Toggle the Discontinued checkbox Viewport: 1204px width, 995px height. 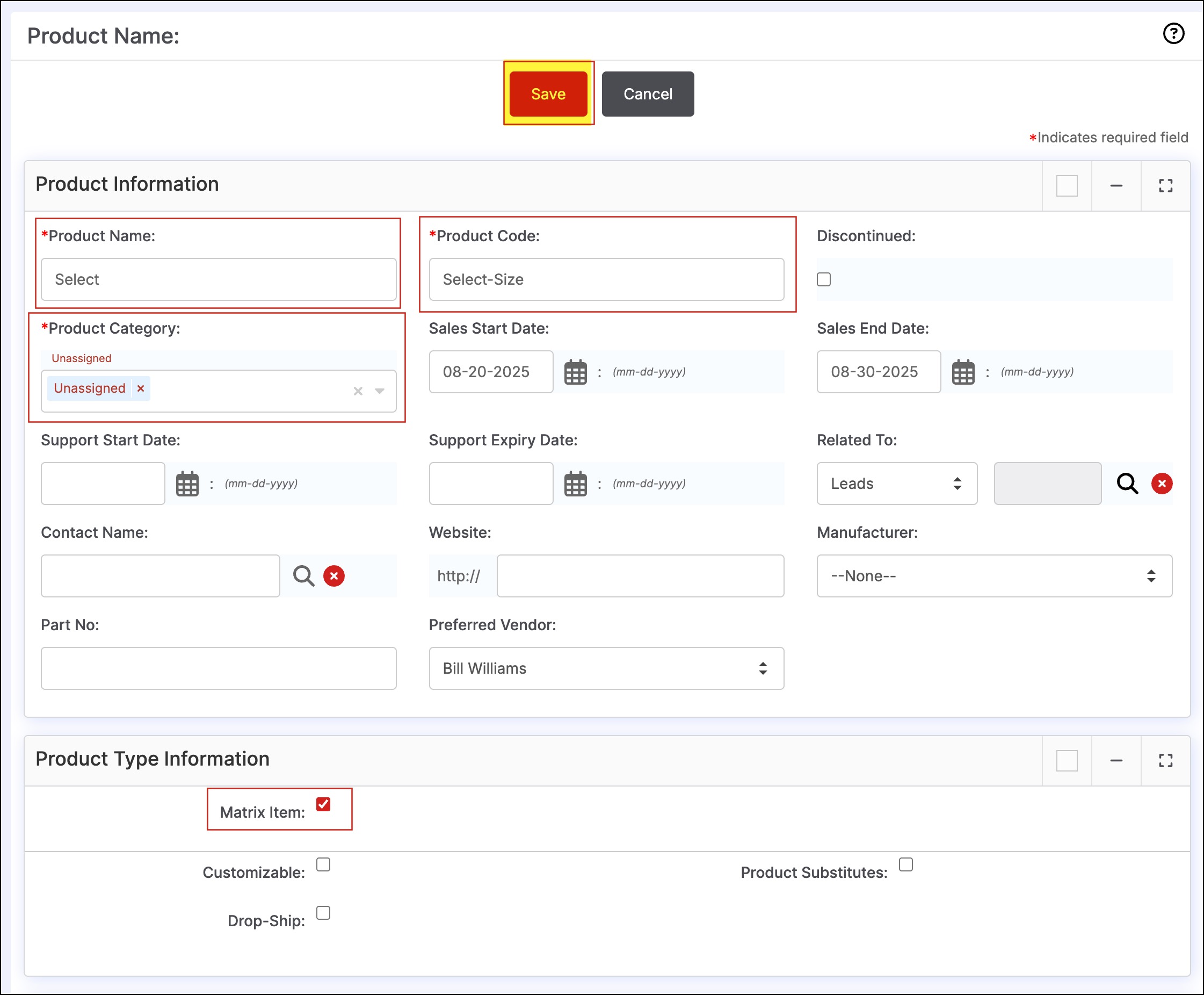coord(824,280)
